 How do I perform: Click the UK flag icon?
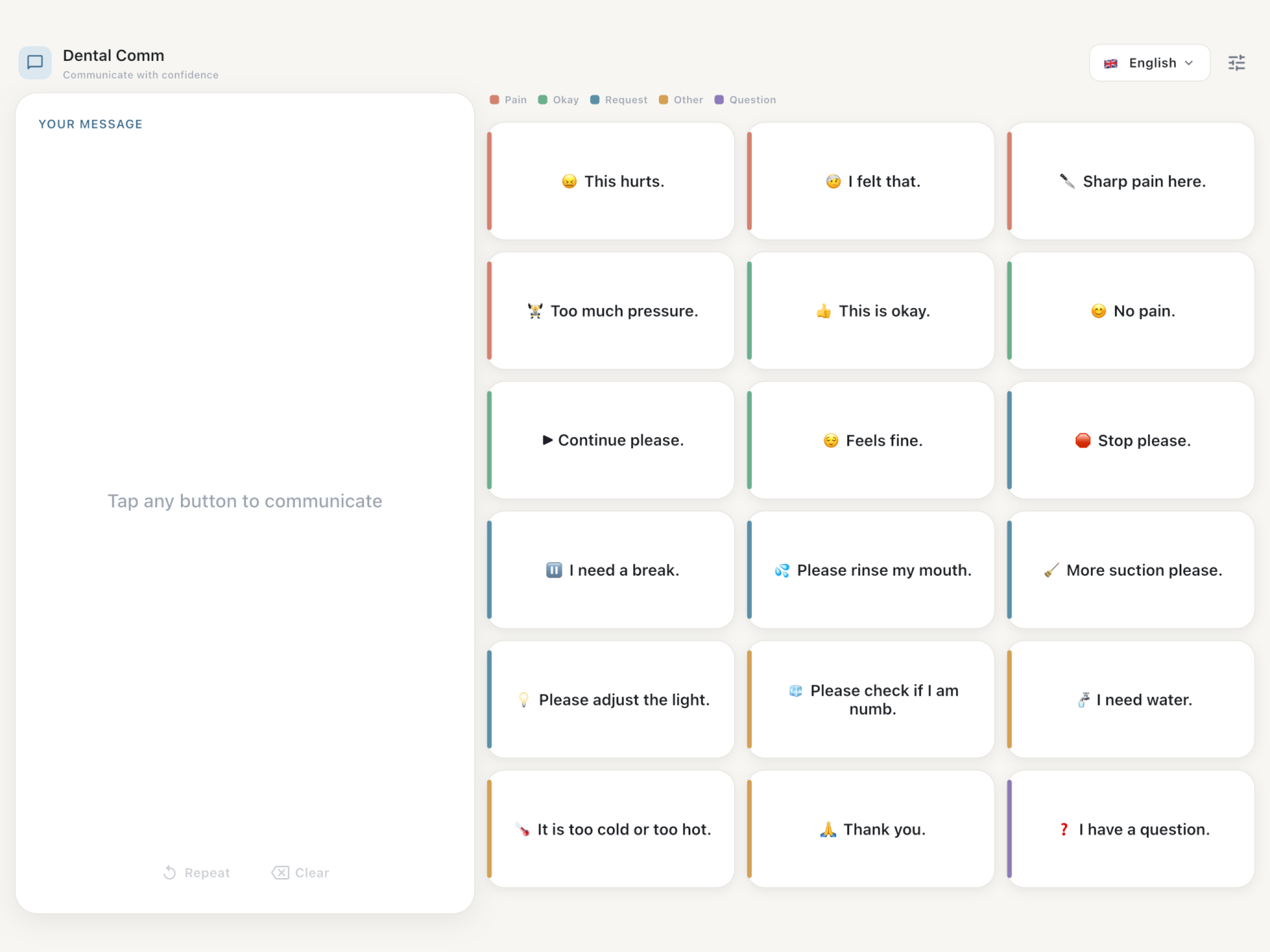point(1111,63)
